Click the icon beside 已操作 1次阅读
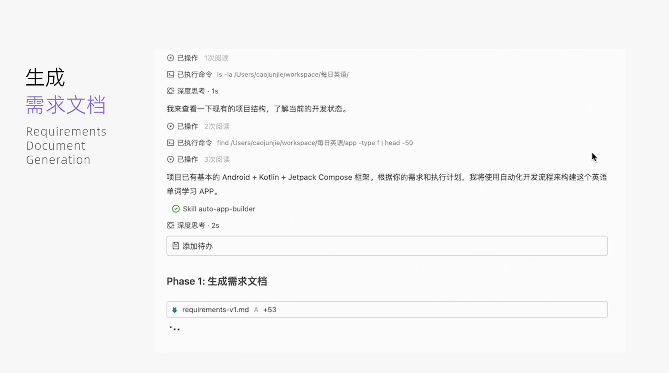 (170, 58)
